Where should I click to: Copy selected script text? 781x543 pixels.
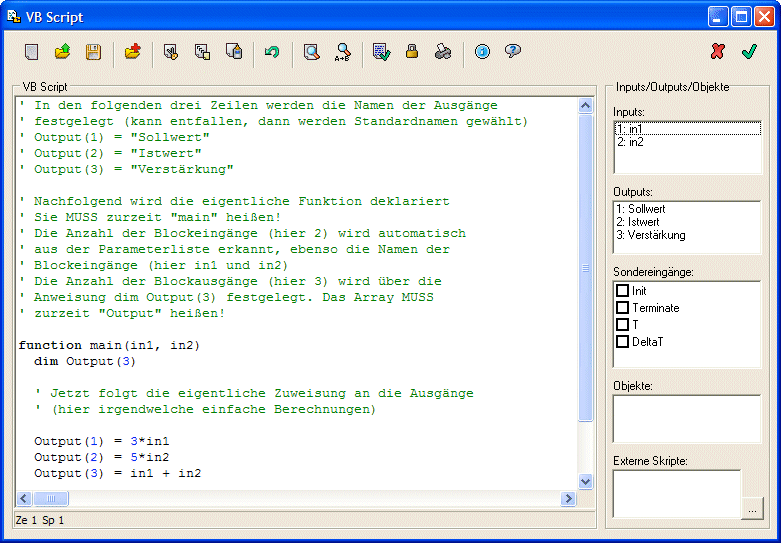click(x=202, y=52)
